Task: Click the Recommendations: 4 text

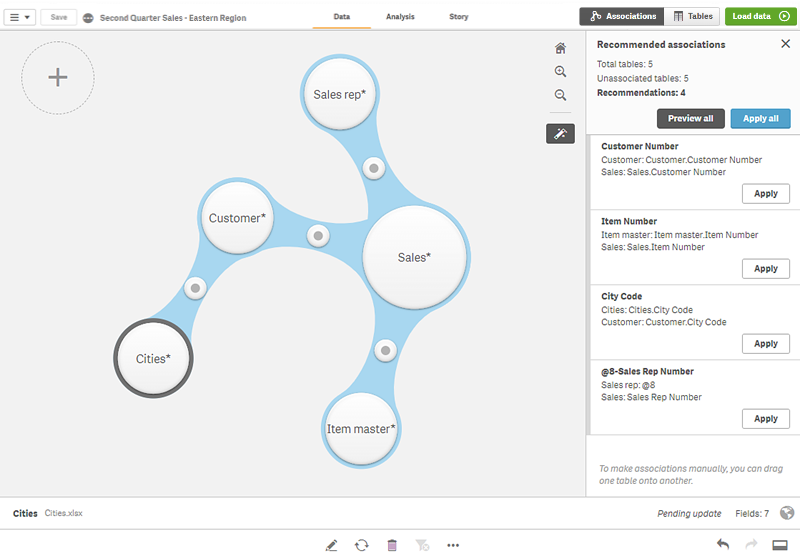Action: [x=641, y=93]
